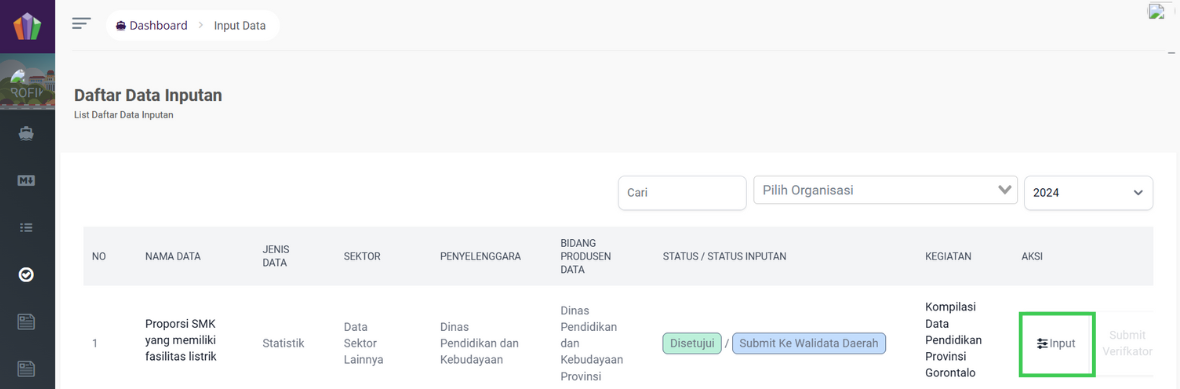1180x389 pixels.
Task: Click the NAMA DATA column header
Action: 172,256
